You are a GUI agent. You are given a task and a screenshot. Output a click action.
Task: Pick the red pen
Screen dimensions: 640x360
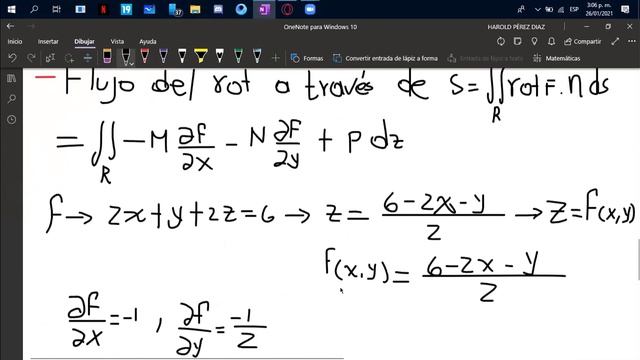click(144, 56)
